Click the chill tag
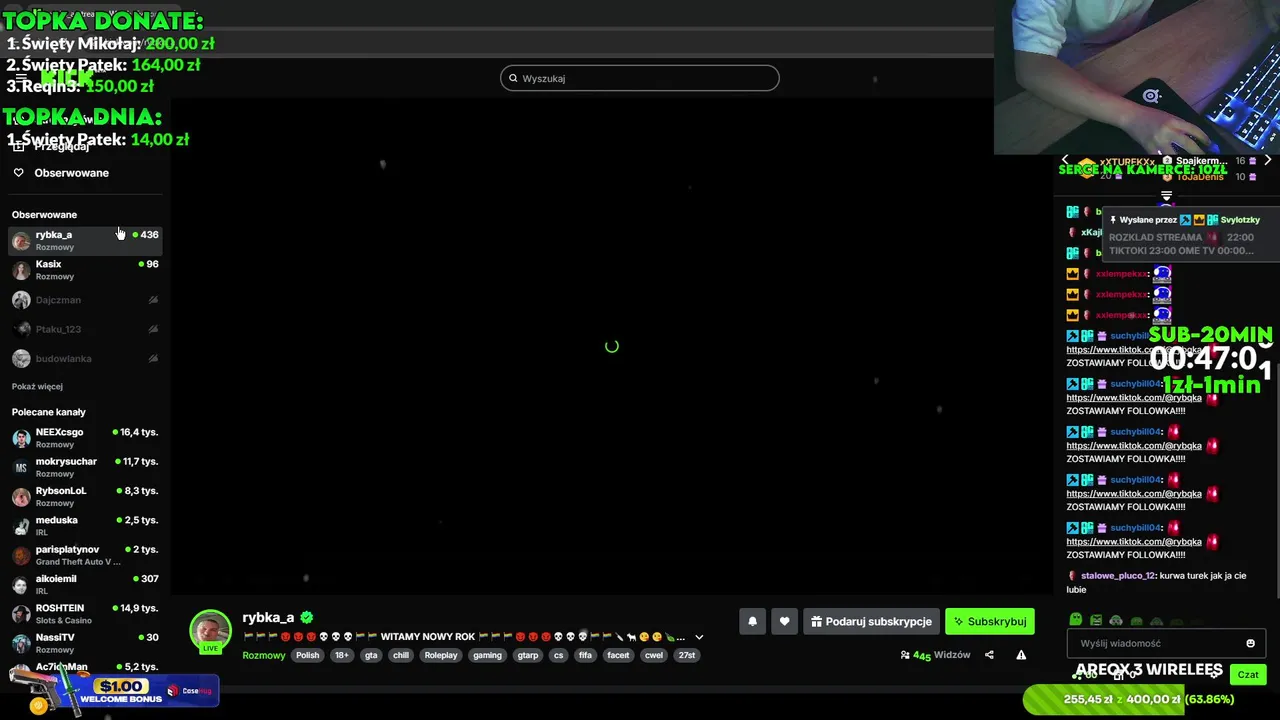Viewport: 1280px width, 720px height. [401, 655]
